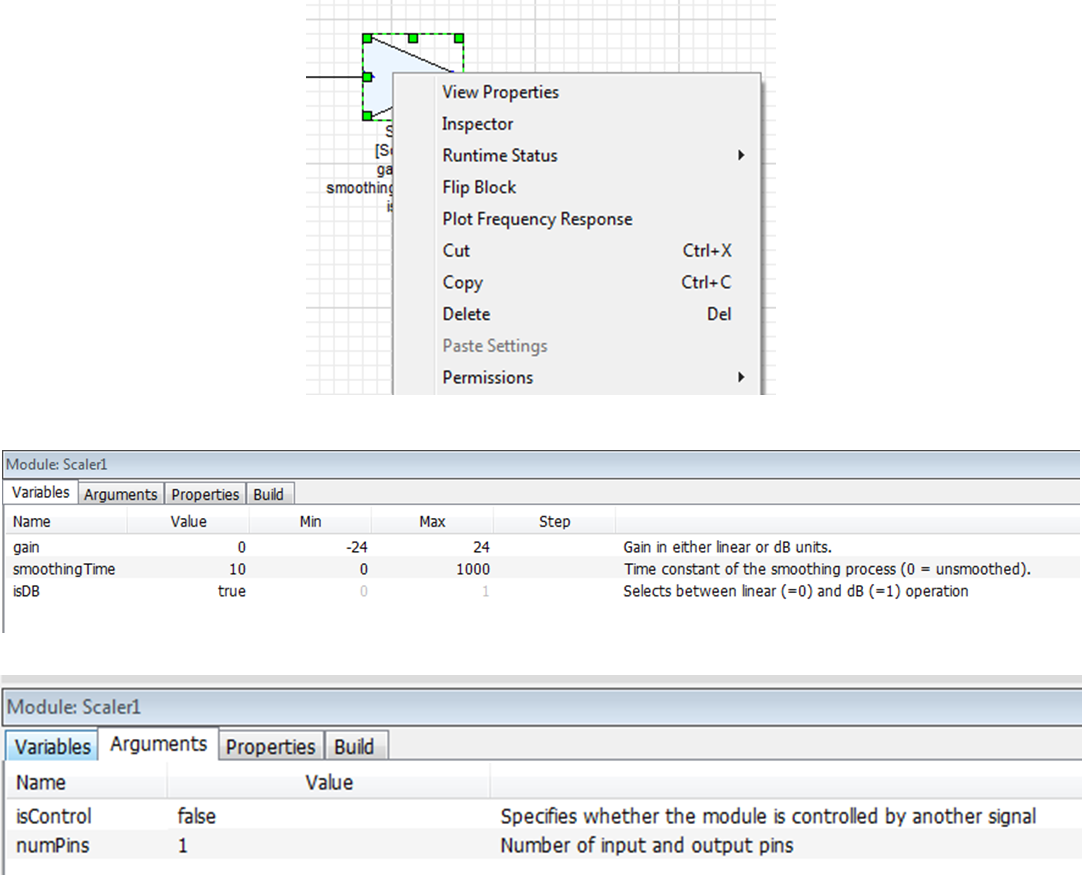Select Plot Frequency Response option

(537, 219)
